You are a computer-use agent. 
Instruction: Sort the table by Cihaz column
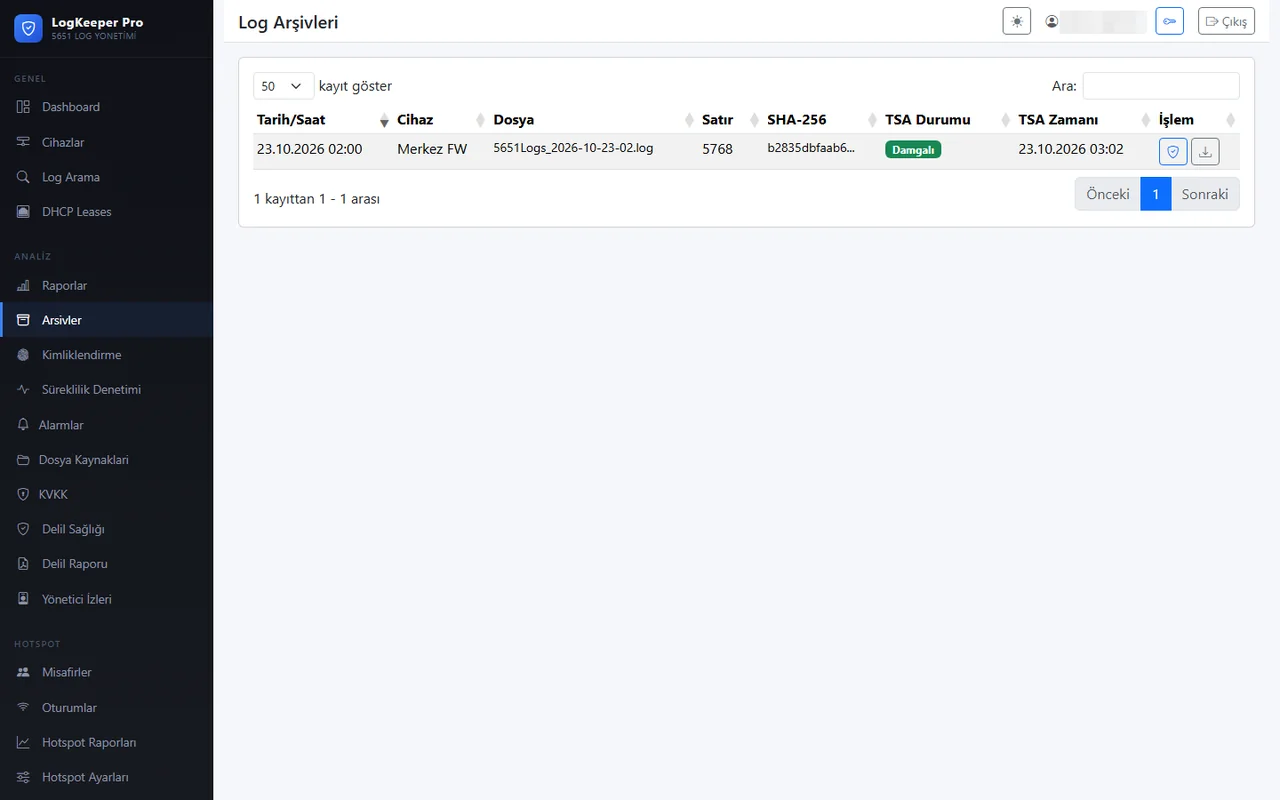click(x=441, y=120)
